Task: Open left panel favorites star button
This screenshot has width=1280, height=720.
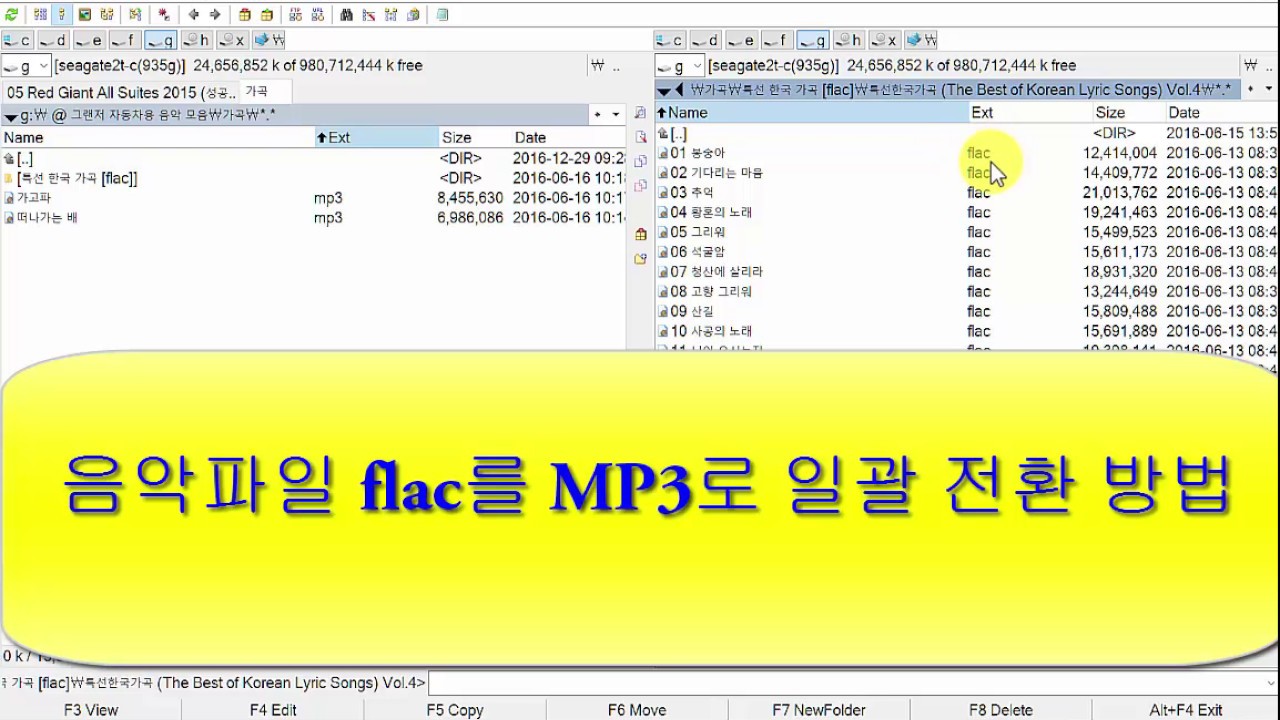Action: (597, 115)
